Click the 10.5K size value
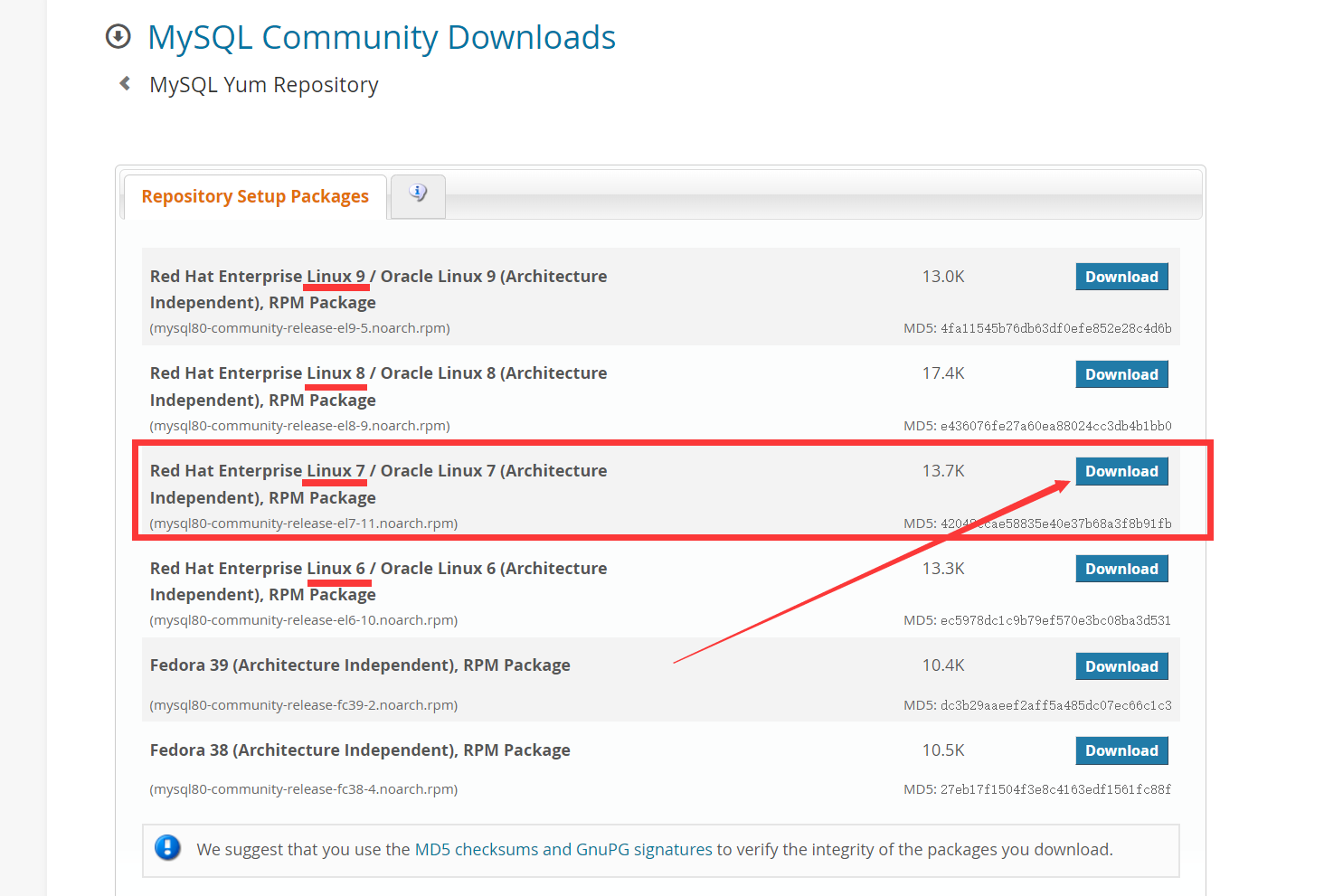The height and width of the screenshot is (896, 1324). (943, 750)
